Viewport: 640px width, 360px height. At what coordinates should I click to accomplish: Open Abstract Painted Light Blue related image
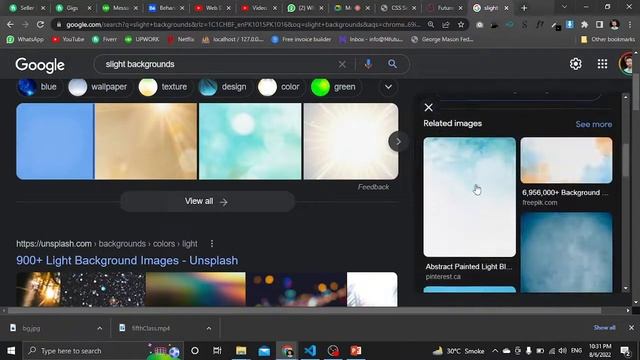(469, 197)
